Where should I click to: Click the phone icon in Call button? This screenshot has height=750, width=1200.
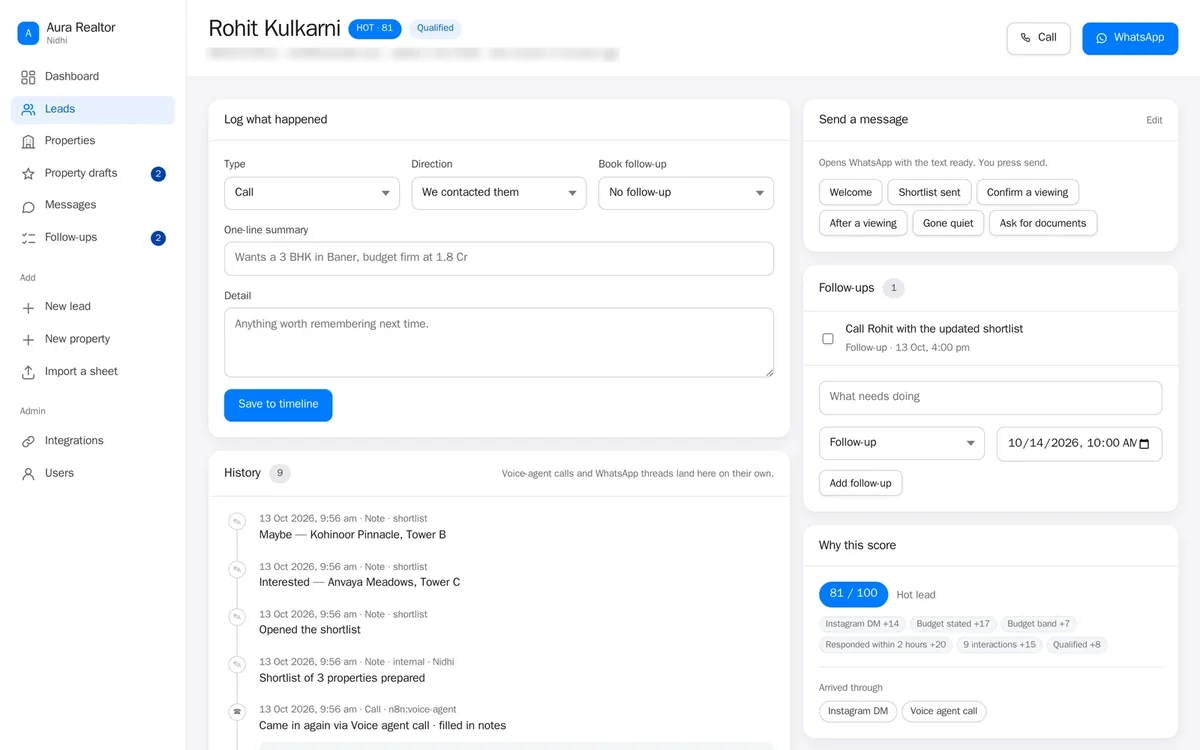tap(1025, 38)
